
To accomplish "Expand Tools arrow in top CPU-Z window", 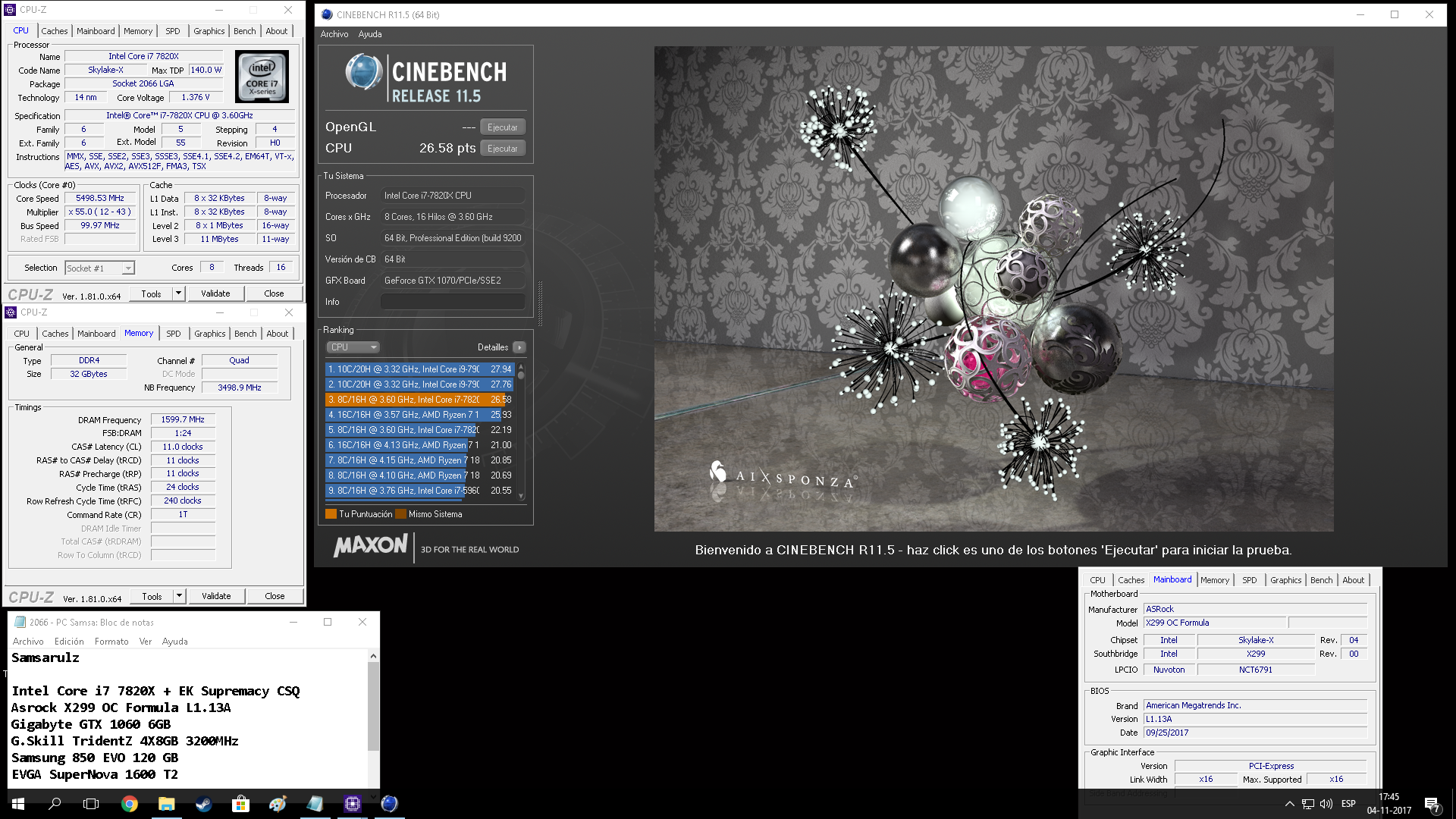I will coord(178,293).
